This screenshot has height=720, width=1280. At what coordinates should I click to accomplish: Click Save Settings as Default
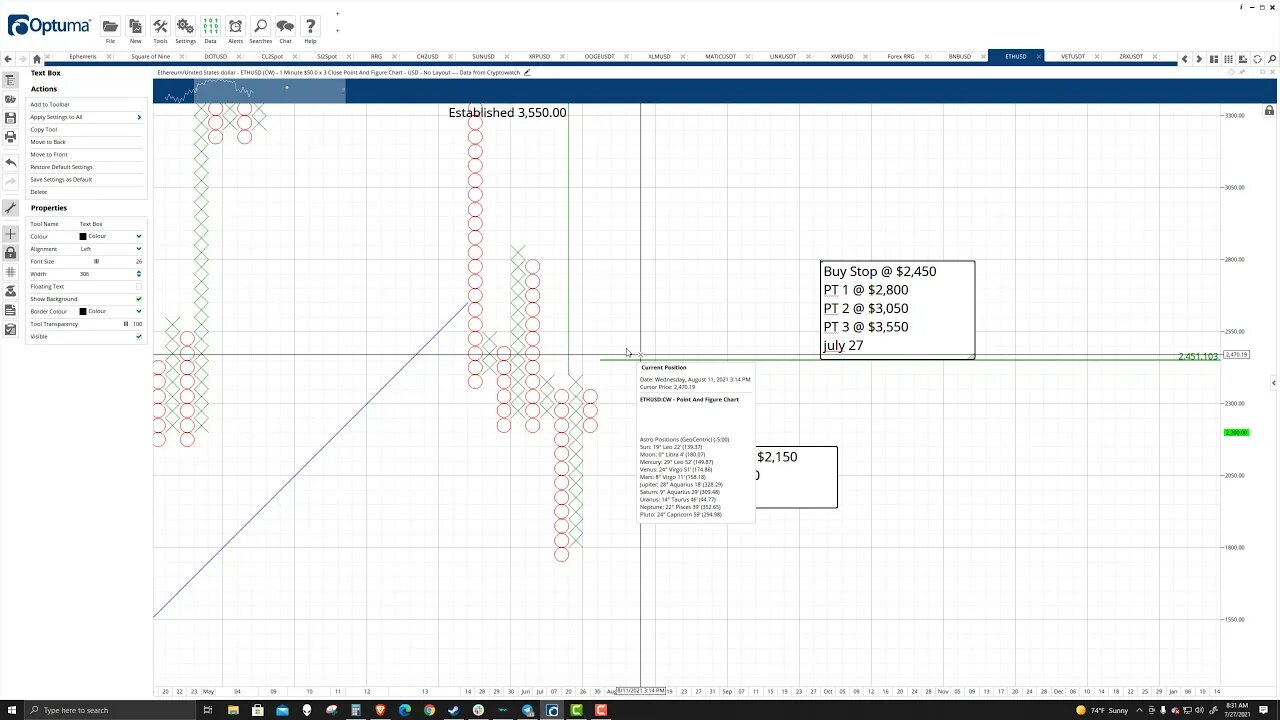click(61, 179)
